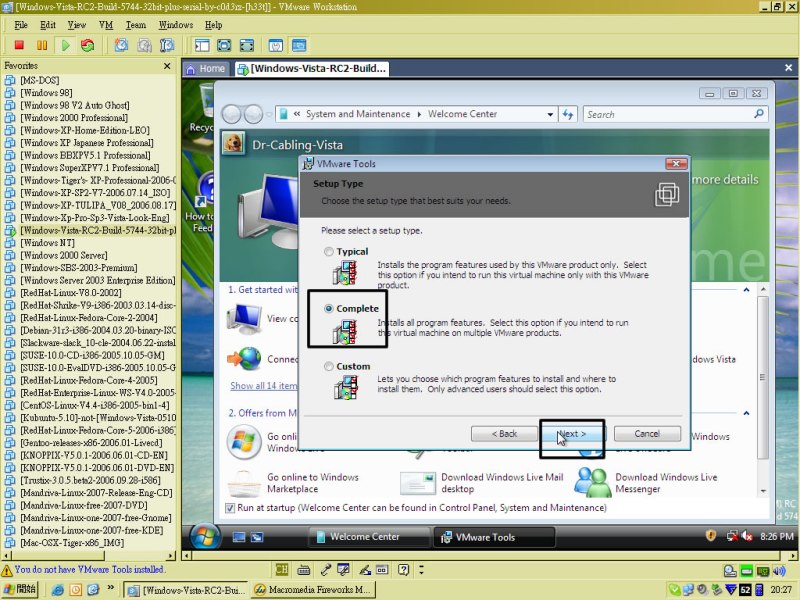Click the search magnifier in Welcome Center
The width and height of the screenshot is (800, 600).
(x=759, y=114)
